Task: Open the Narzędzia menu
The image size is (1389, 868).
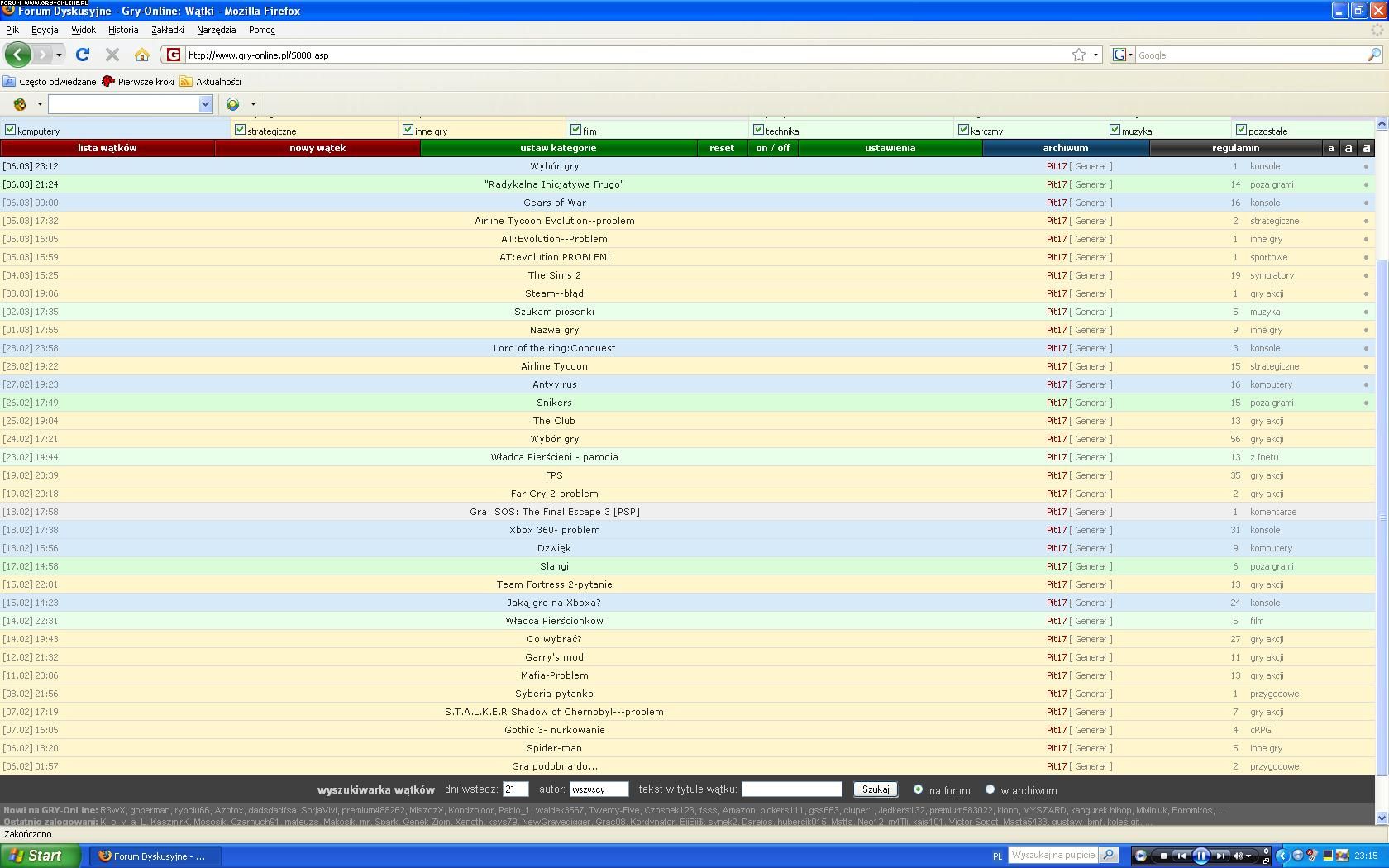Action: (216, 30)
